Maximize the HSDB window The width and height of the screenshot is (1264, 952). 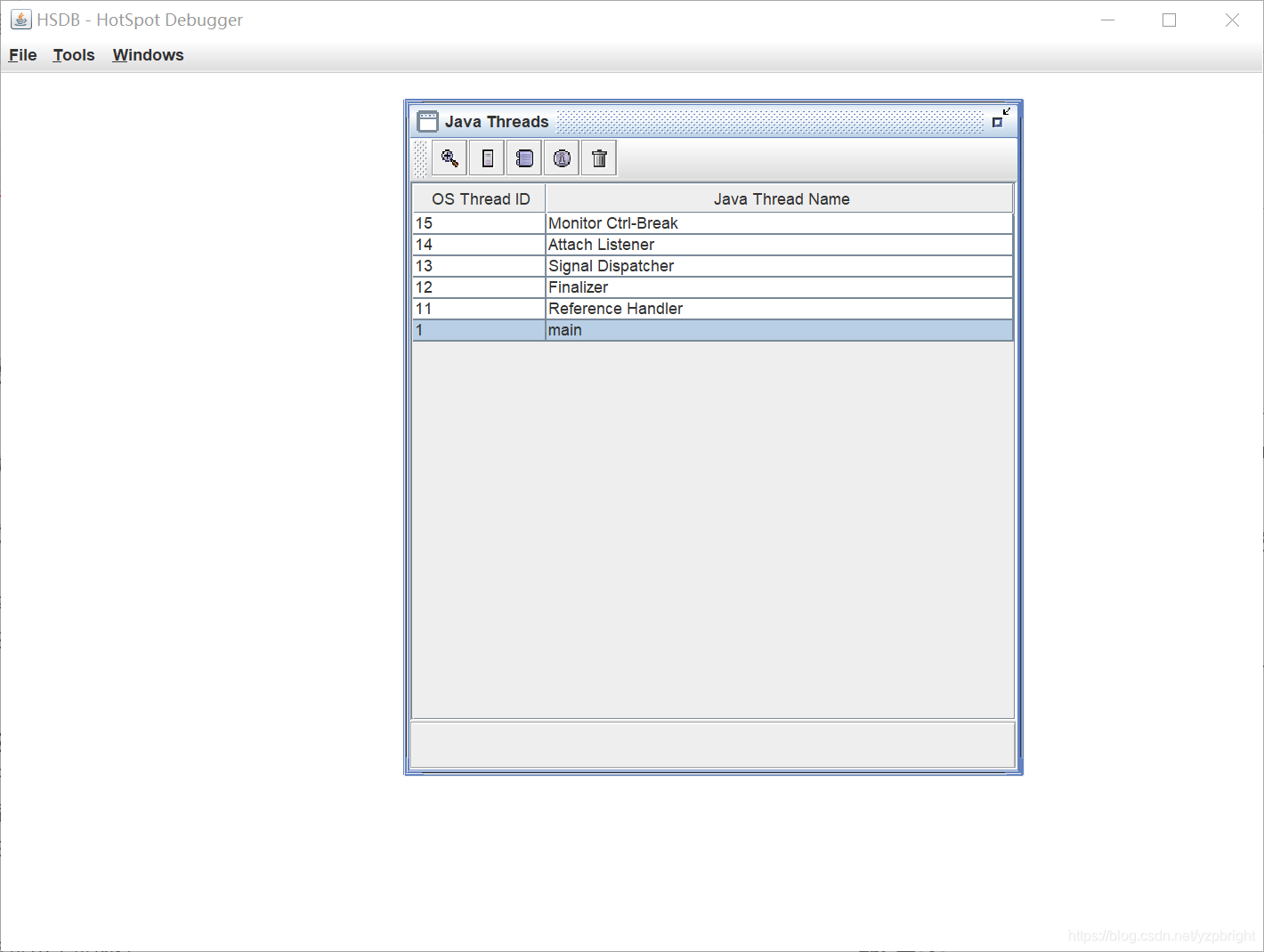pyautogui.click(x=1170, y=20)
